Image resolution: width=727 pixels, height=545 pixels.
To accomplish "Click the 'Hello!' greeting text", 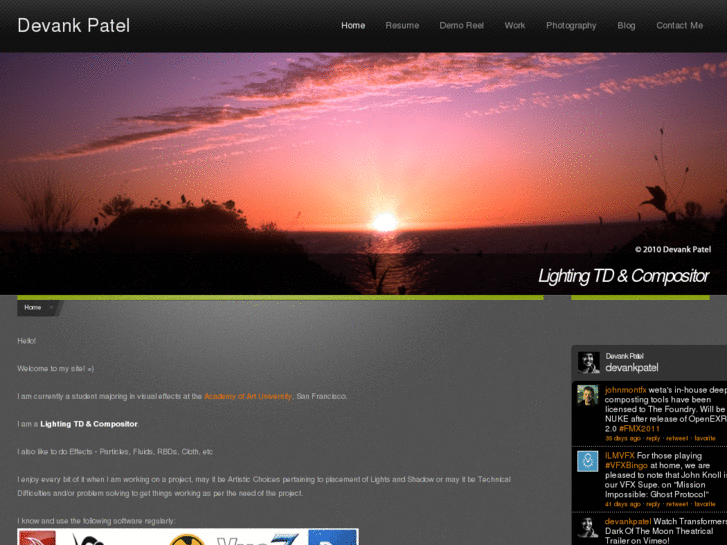I will [x=26, y=341].
